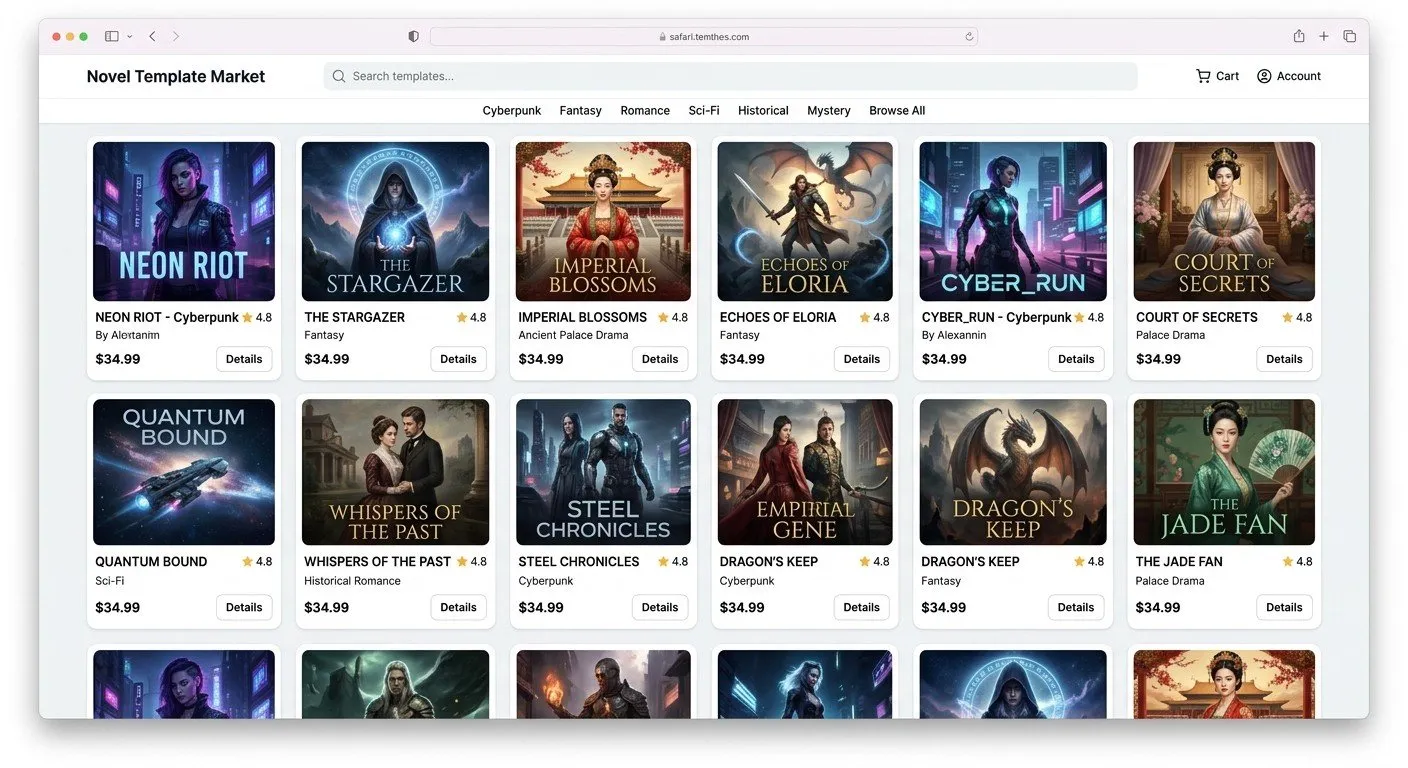Reload the page from the address bar
This screenshot has height=768, width=1408.
[x=968, y=37]
